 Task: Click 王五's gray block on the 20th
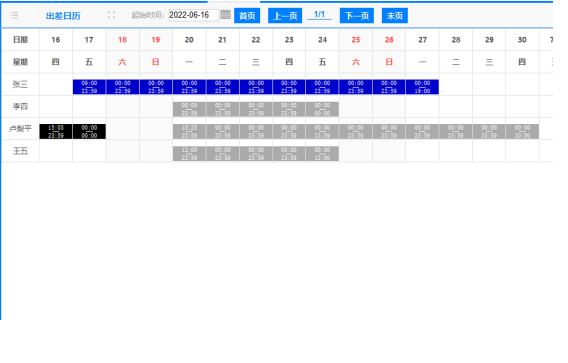(189, 154)
